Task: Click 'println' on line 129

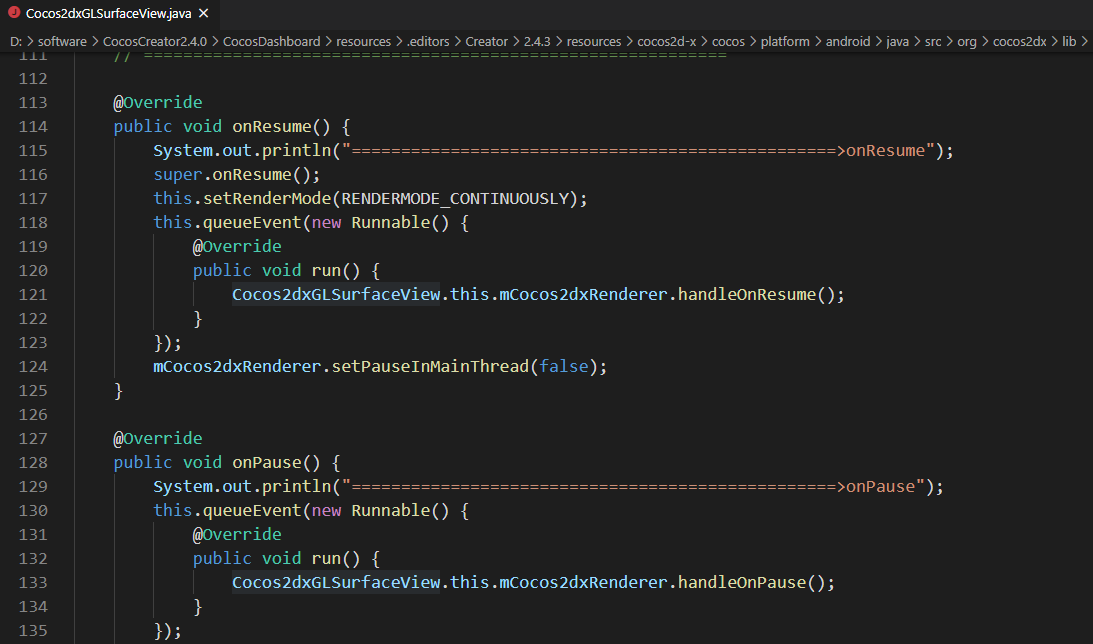Action: click(x=296, y=486)
